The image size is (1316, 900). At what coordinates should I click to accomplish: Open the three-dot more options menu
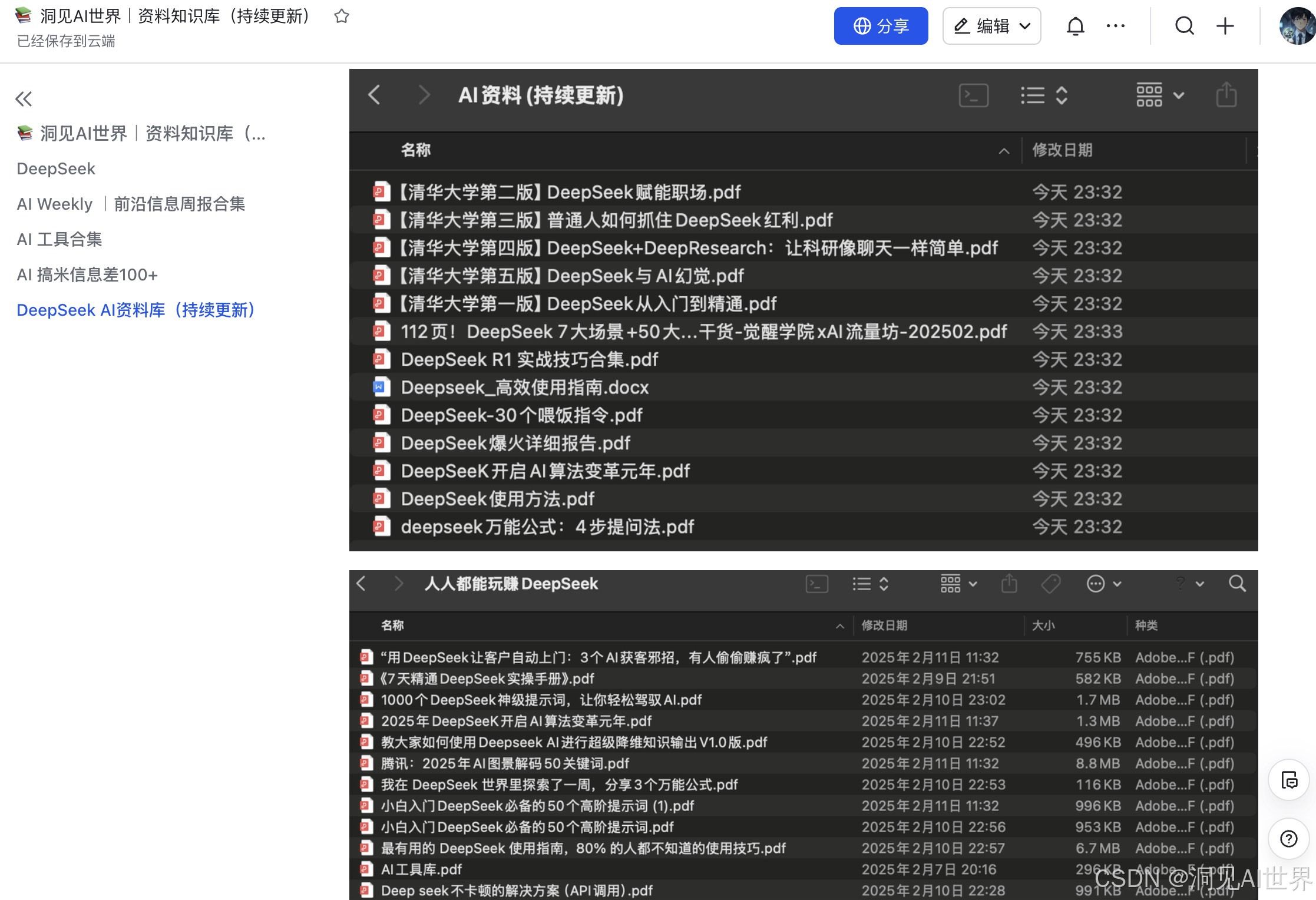(1115, 26)
